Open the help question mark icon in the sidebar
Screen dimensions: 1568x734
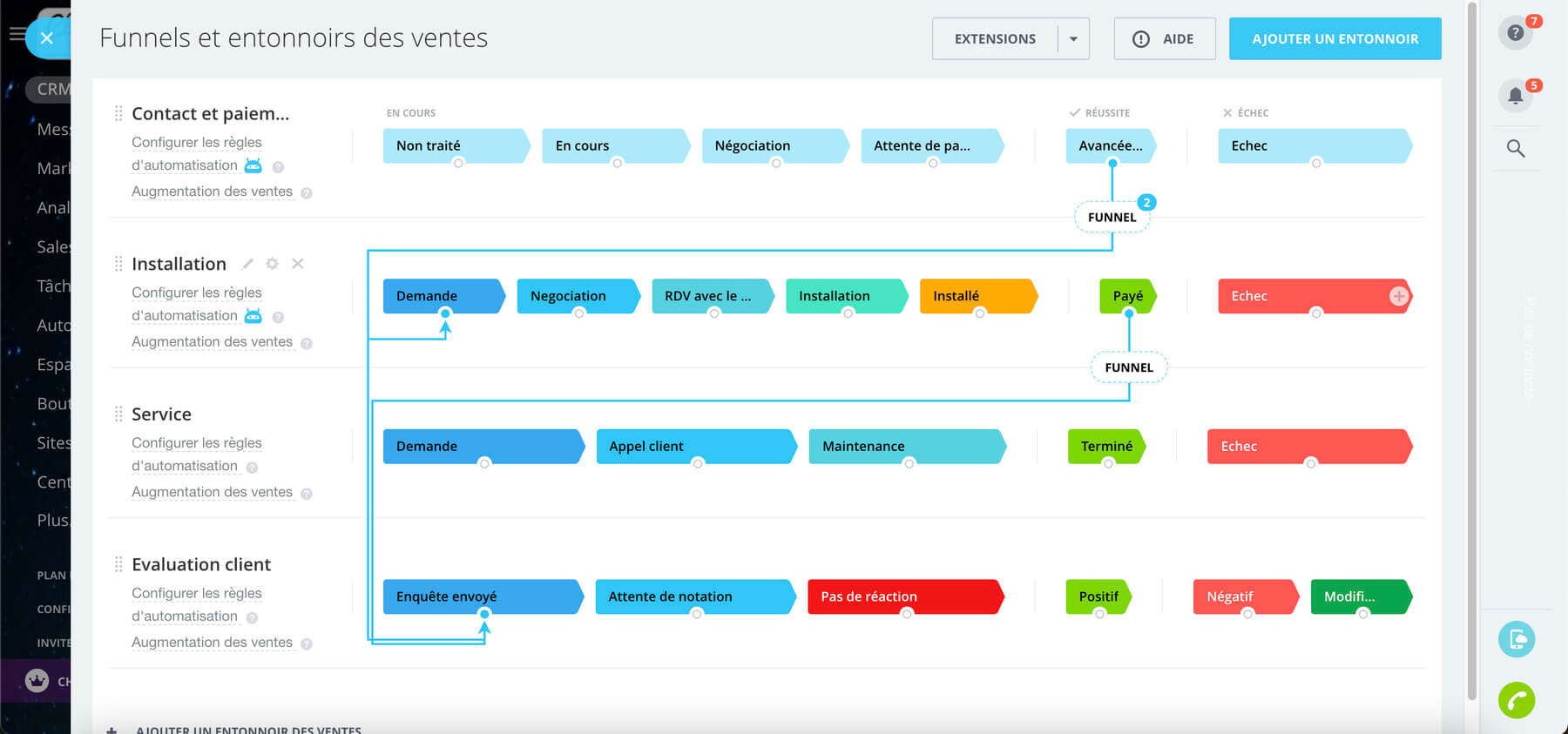pyautogui.click(x=1516, y=33)
